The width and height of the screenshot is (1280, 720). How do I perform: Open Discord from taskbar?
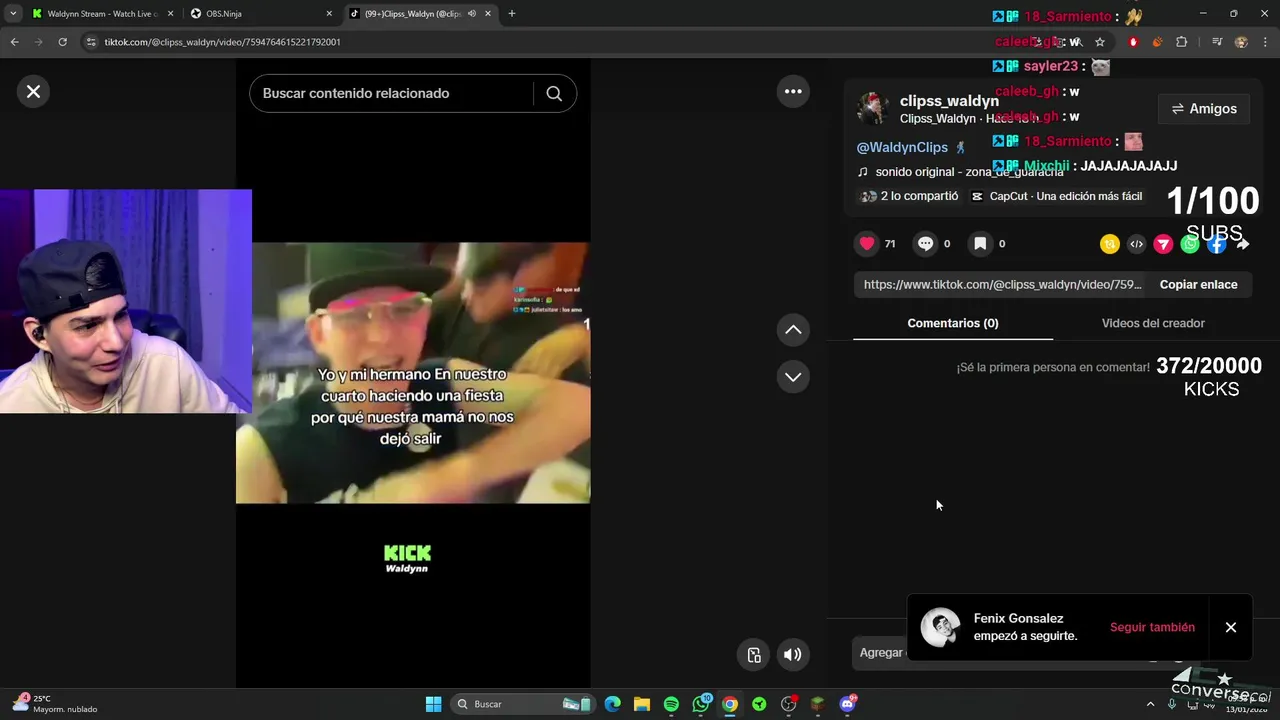[x=847, y=704]
